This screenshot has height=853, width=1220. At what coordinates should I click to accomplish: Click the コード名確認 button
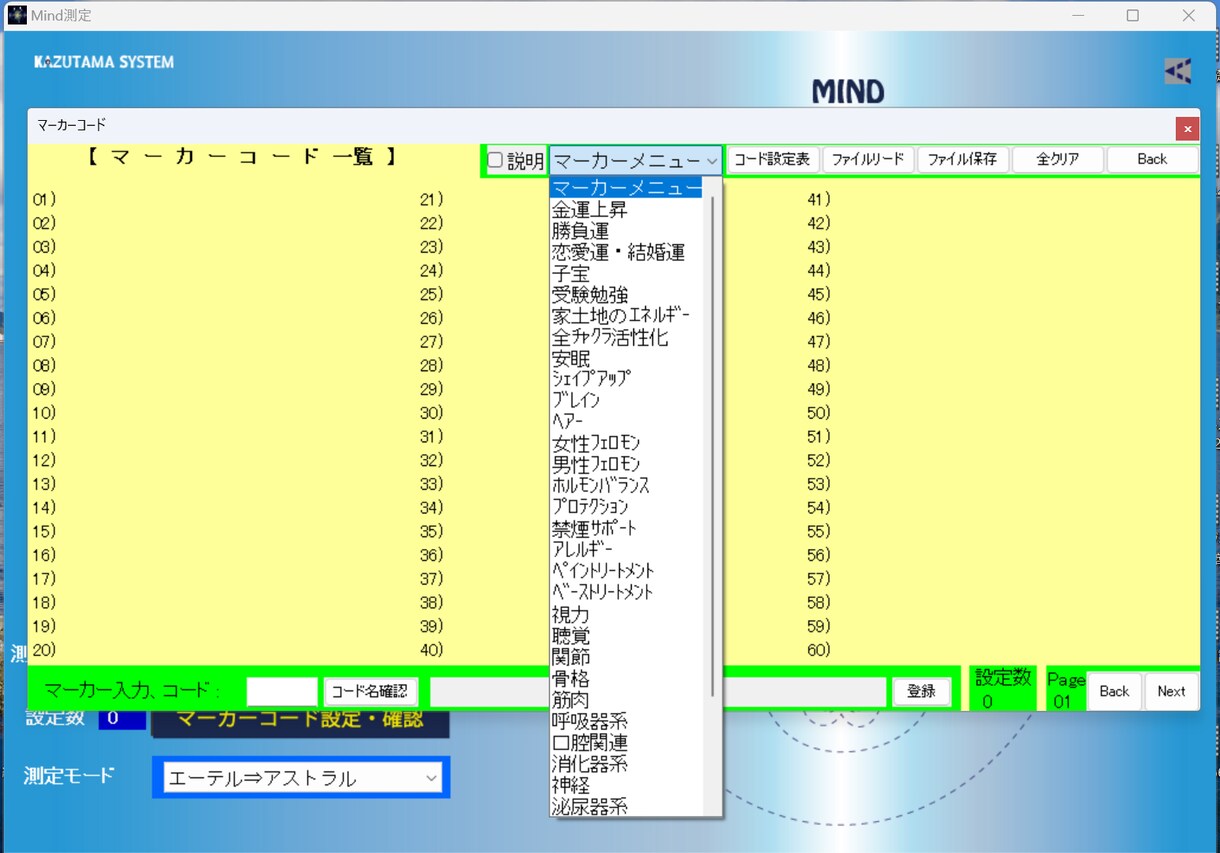pos(370,691)
